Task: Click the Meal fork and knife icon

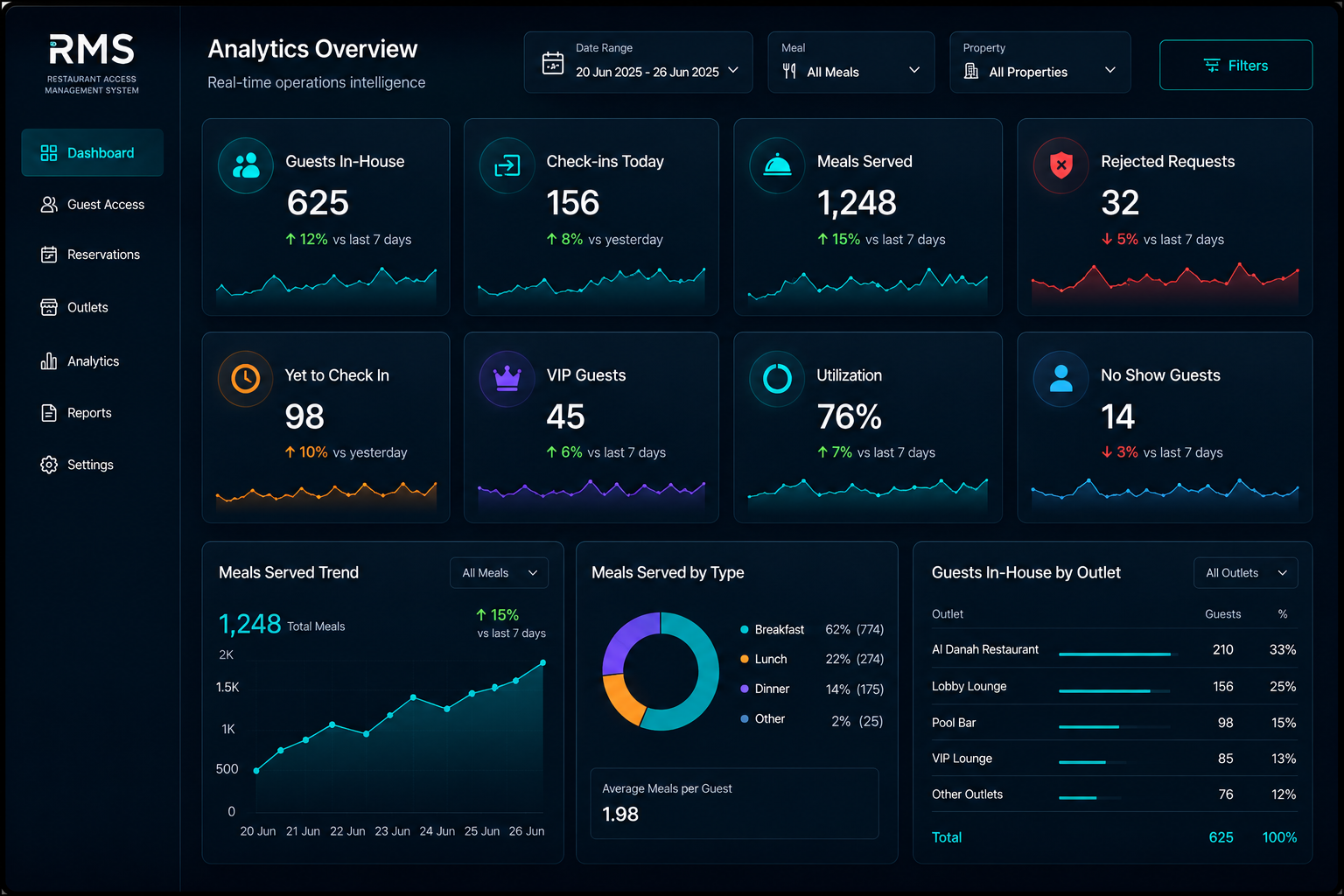Action: (789, 71)
